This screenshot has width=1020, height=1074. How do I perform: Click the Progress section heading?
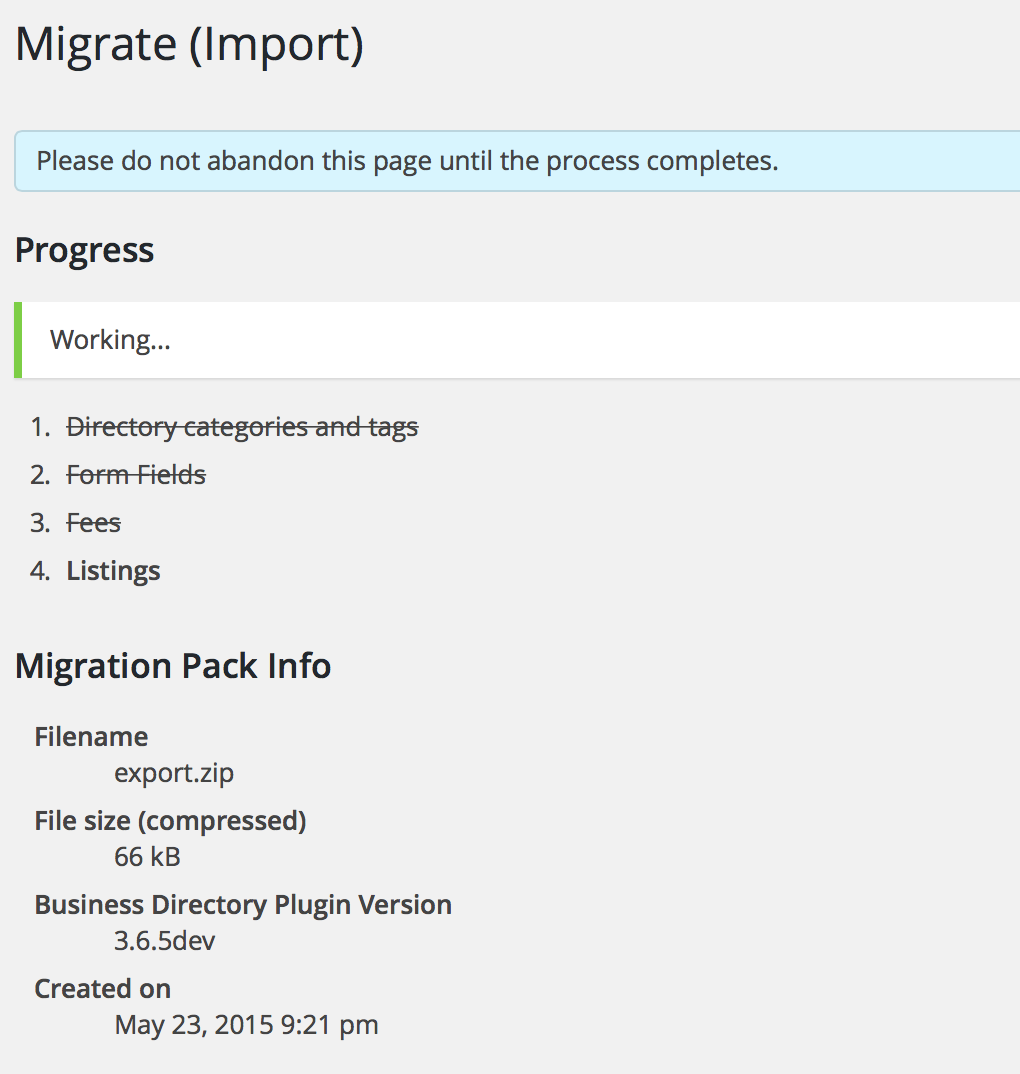[84, 250]
